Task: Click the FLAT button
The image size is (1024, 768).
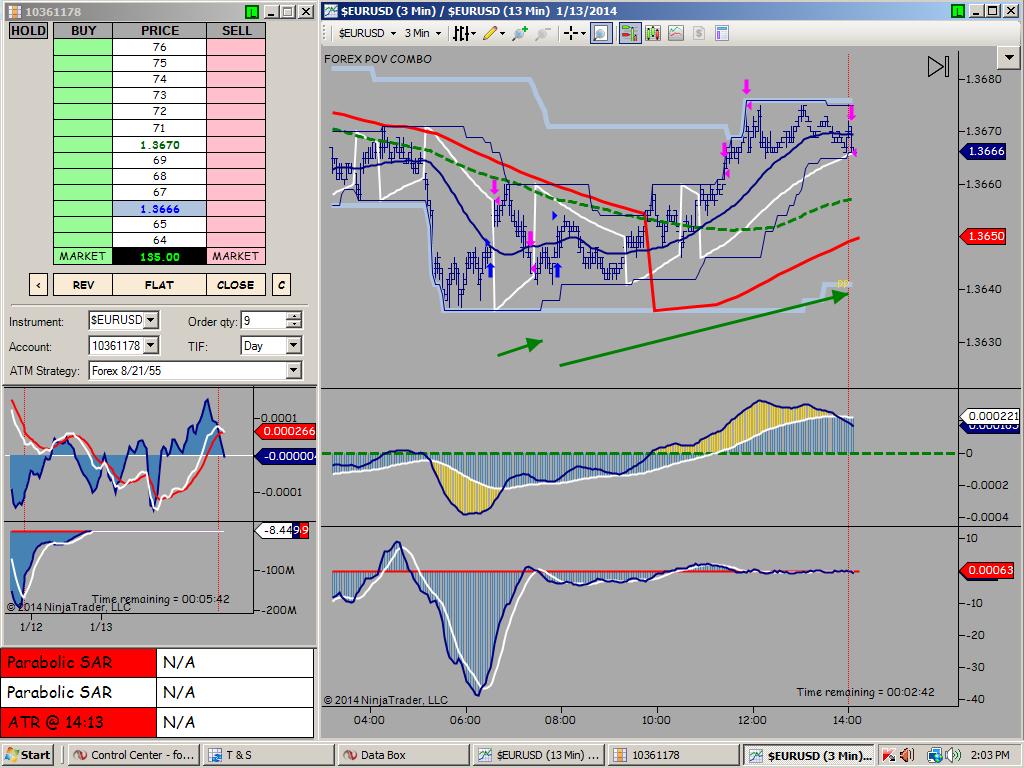Action: pos(159,285)
